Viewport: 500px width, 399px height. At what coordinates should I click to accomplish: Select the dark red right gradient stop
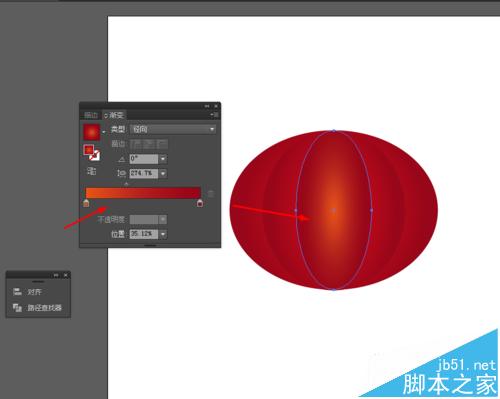tap(200, 203)
